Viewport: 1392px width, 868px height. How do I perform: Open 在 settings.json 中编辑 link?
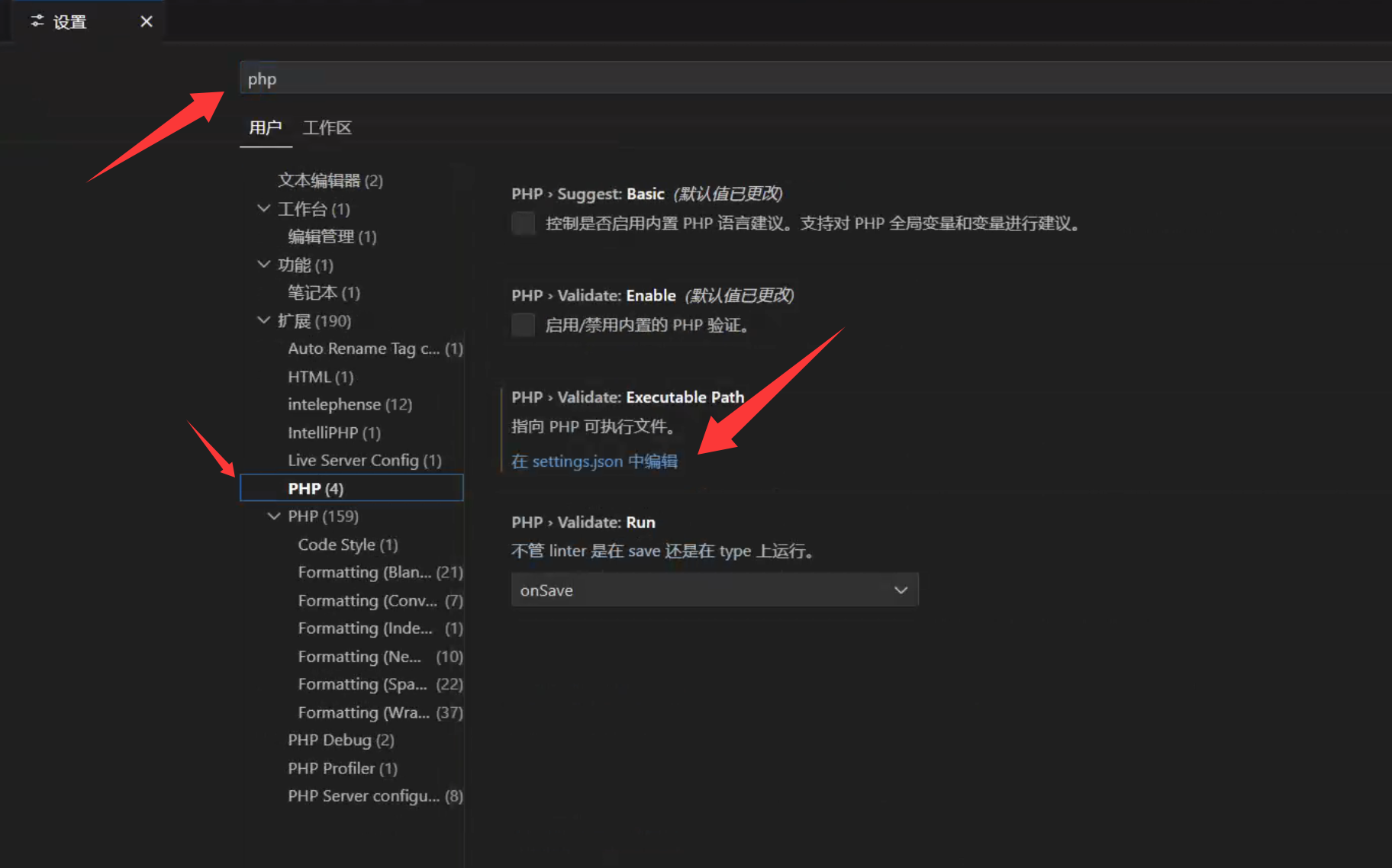click(x=594, y=461)
